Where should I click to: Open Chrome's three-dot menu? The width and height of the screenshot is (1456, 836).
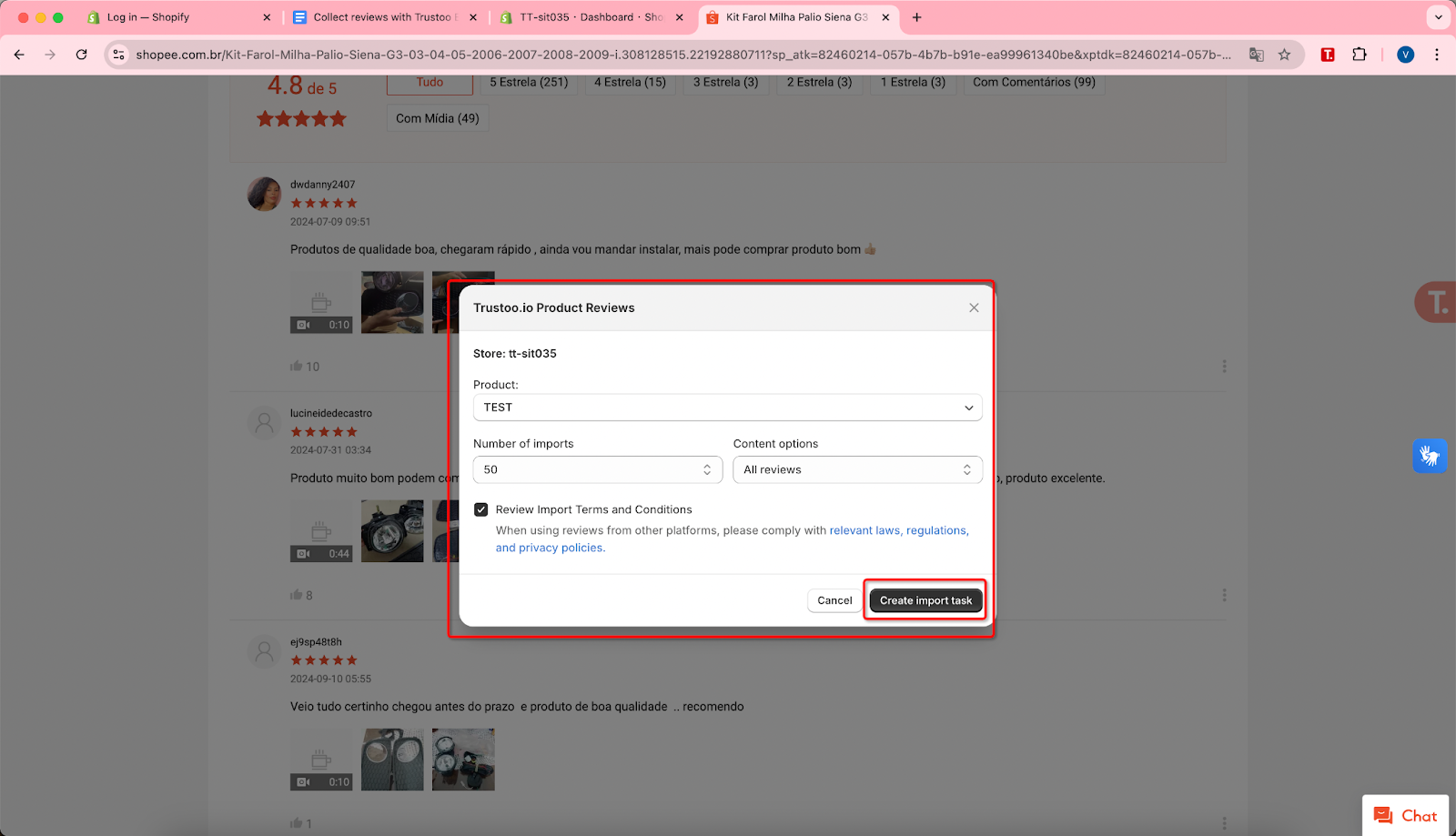(x=1437, y=55)
